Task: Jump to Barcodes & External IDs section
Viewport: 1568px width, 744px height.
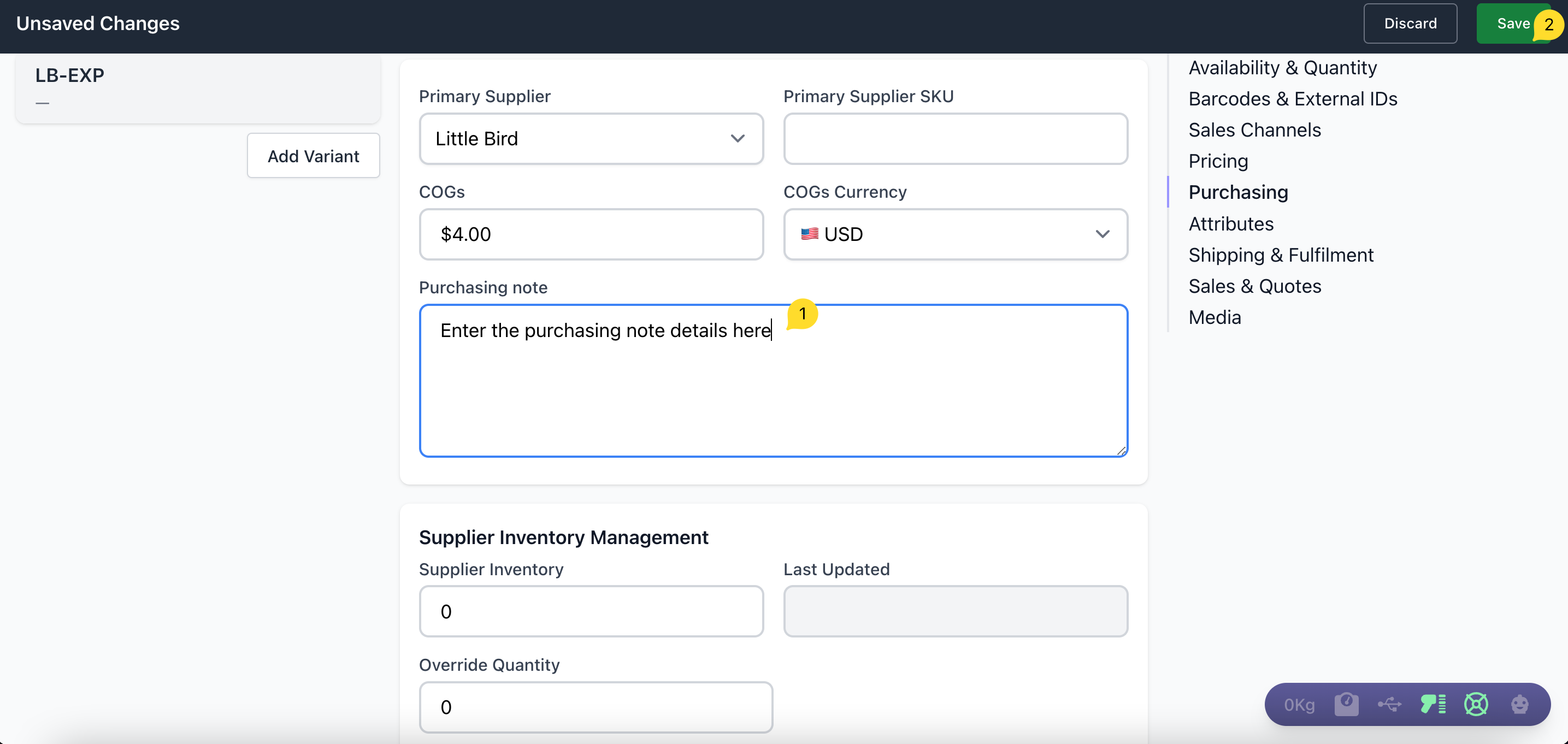Action: pos(1292,99)
